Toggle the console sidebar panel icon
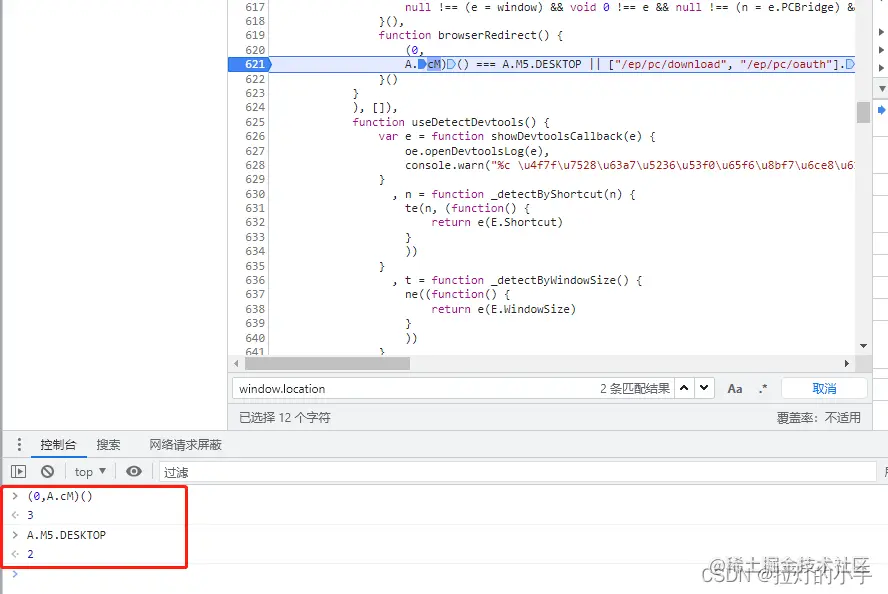Image resolution: width=888 pixels, height=594 pixels. click(19, 471)
